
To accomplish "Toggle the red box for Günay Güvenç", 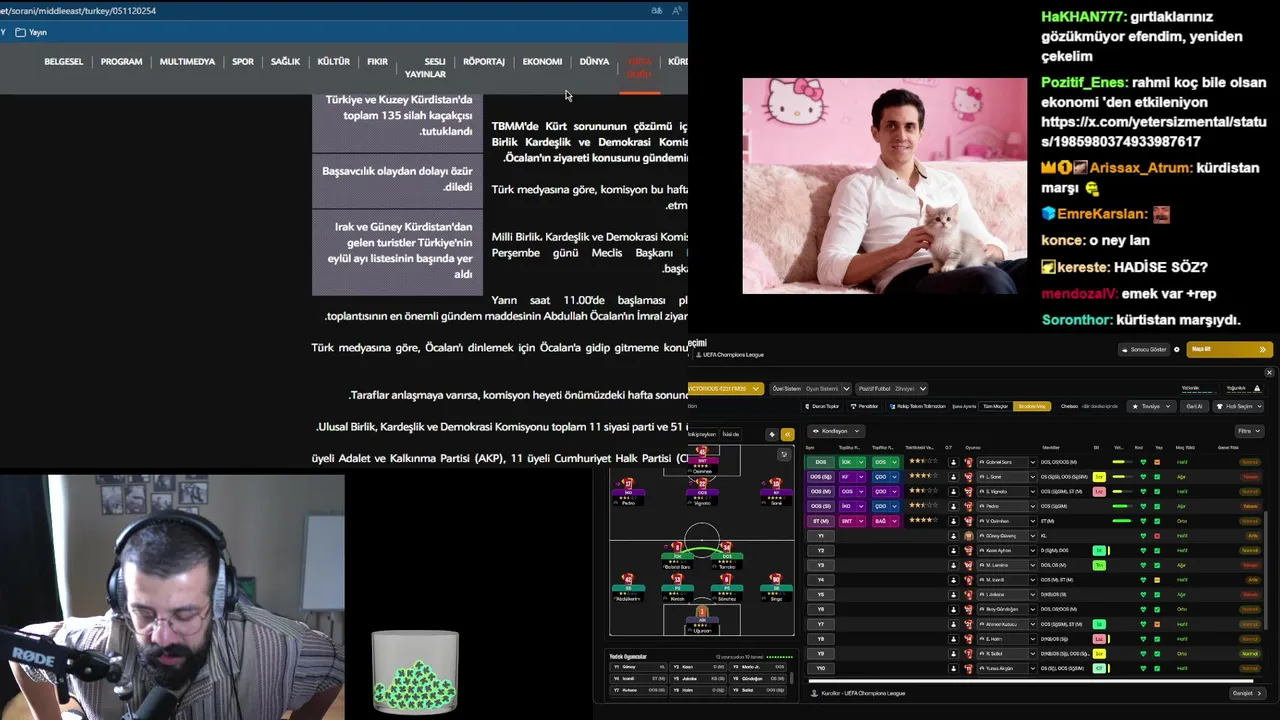I will [x=1157, y=536].
